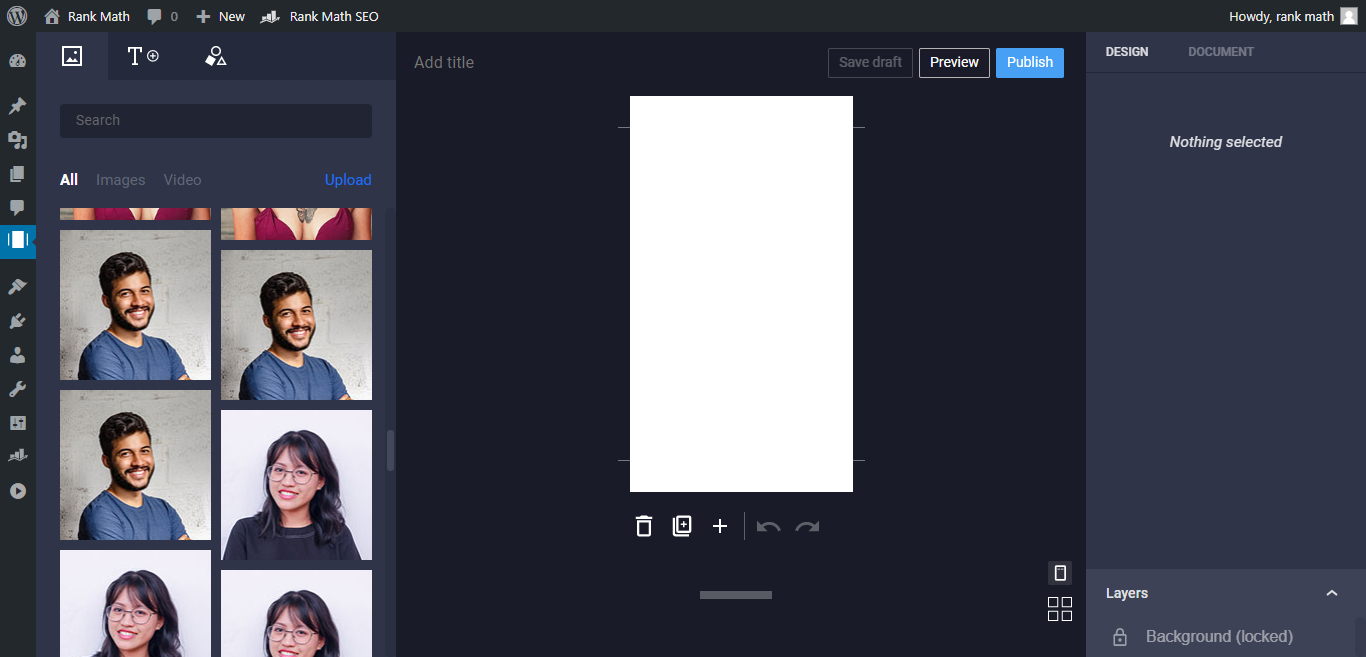The width and height of the screenshot is (1366, 657).
Task: Open the comments bubble in admin bar
Action: click(x=162, y=16)
